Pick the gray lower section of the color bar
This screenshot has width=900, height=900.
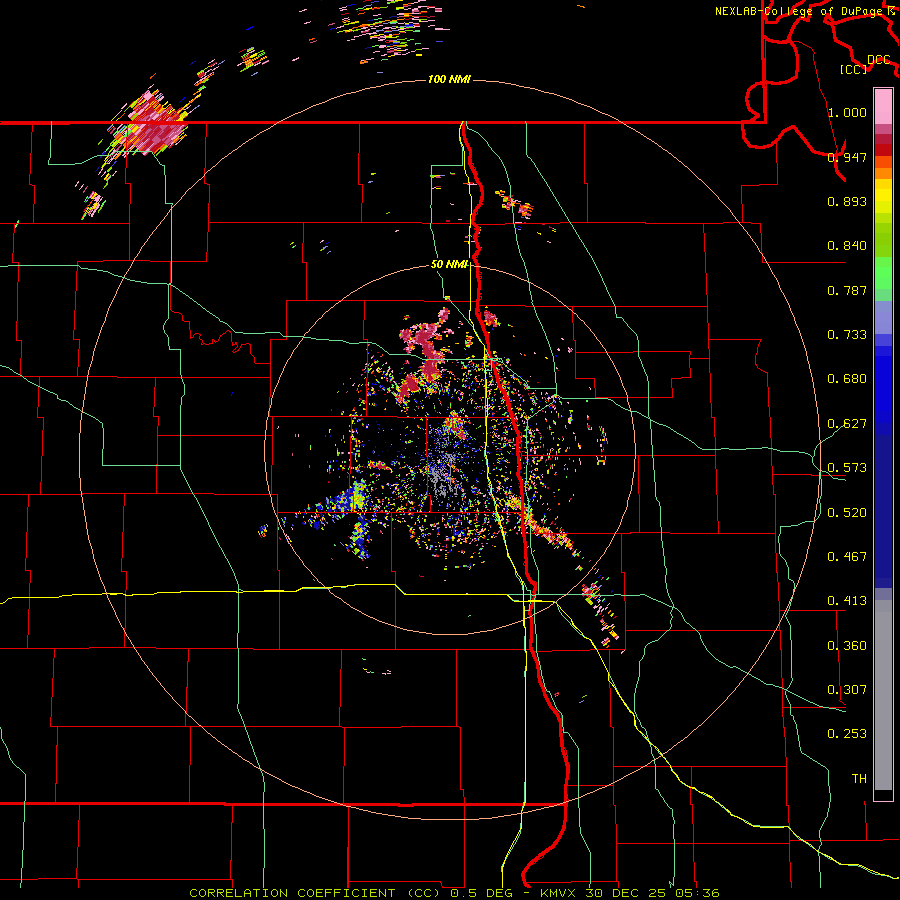pyautogui.click(x=883, y=695)
